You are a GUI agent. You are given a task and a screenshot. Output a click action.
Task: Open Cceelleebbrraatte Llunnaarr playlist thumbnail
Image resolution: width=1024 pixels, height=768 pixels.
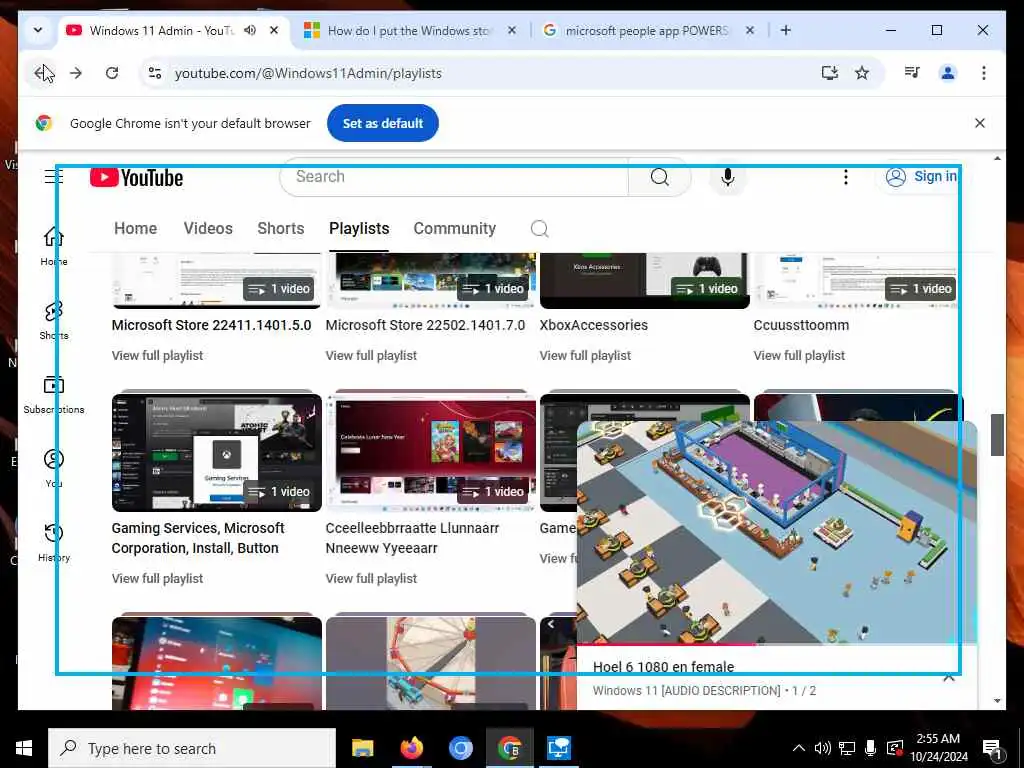tap(431, 453)
